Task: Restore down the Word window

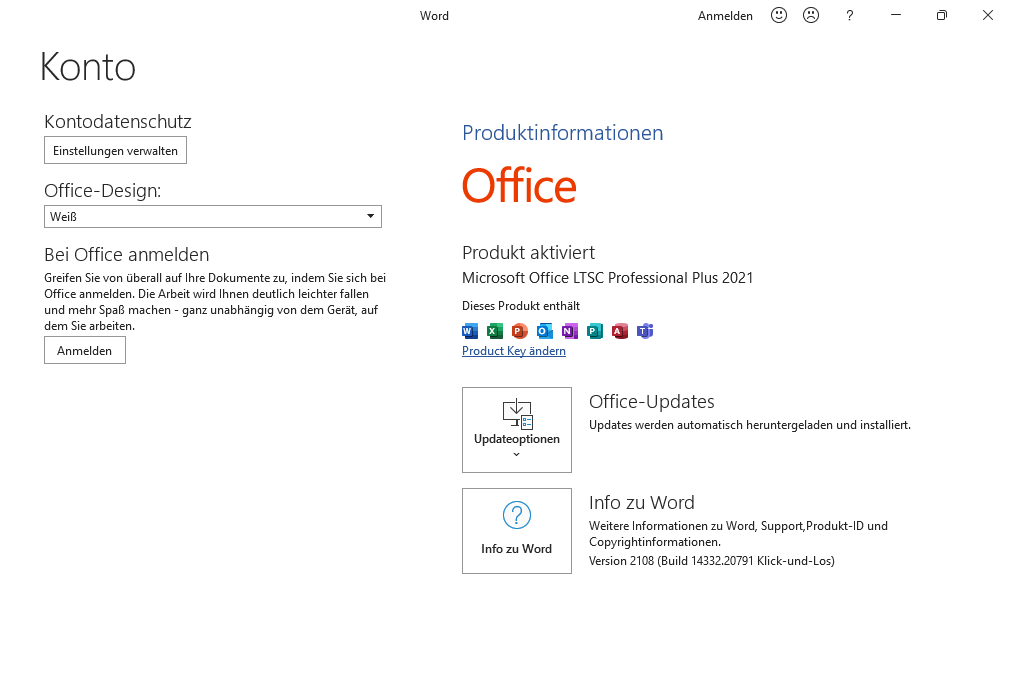Action: (942, 15)
